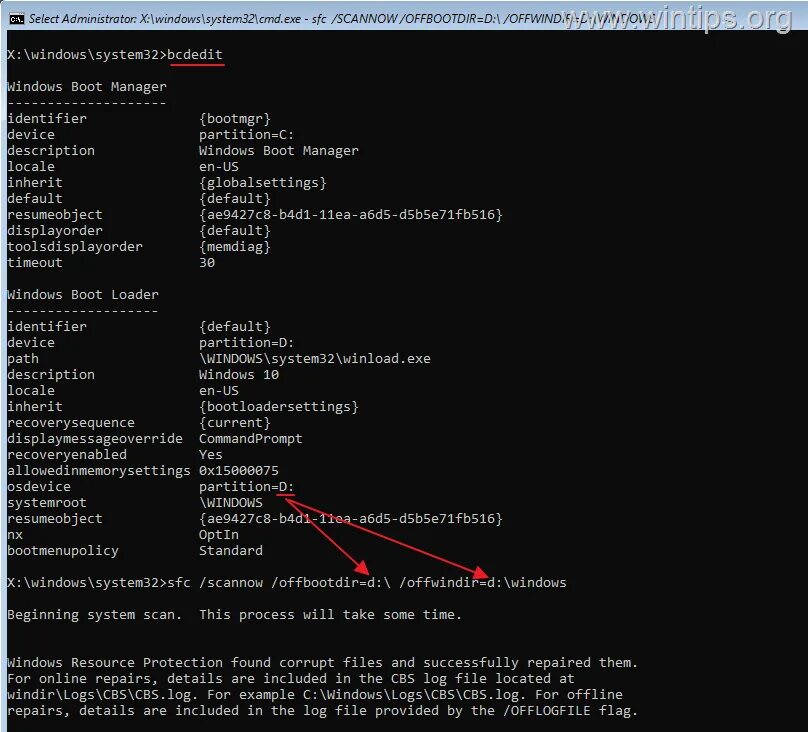
Task: Click the winload.exe path value
Action: 314,359
